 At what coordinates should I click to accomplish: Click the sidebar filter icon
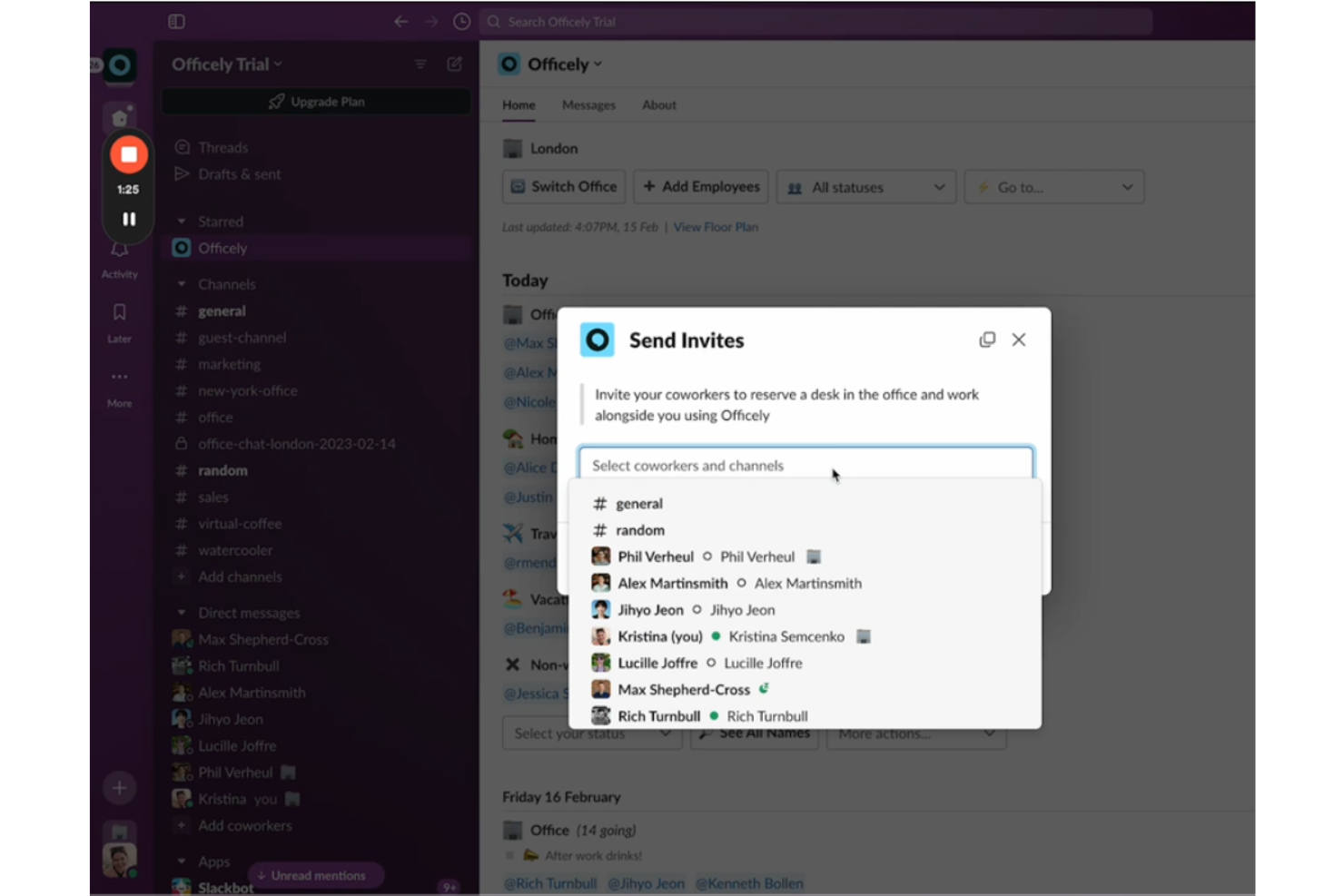420,64
